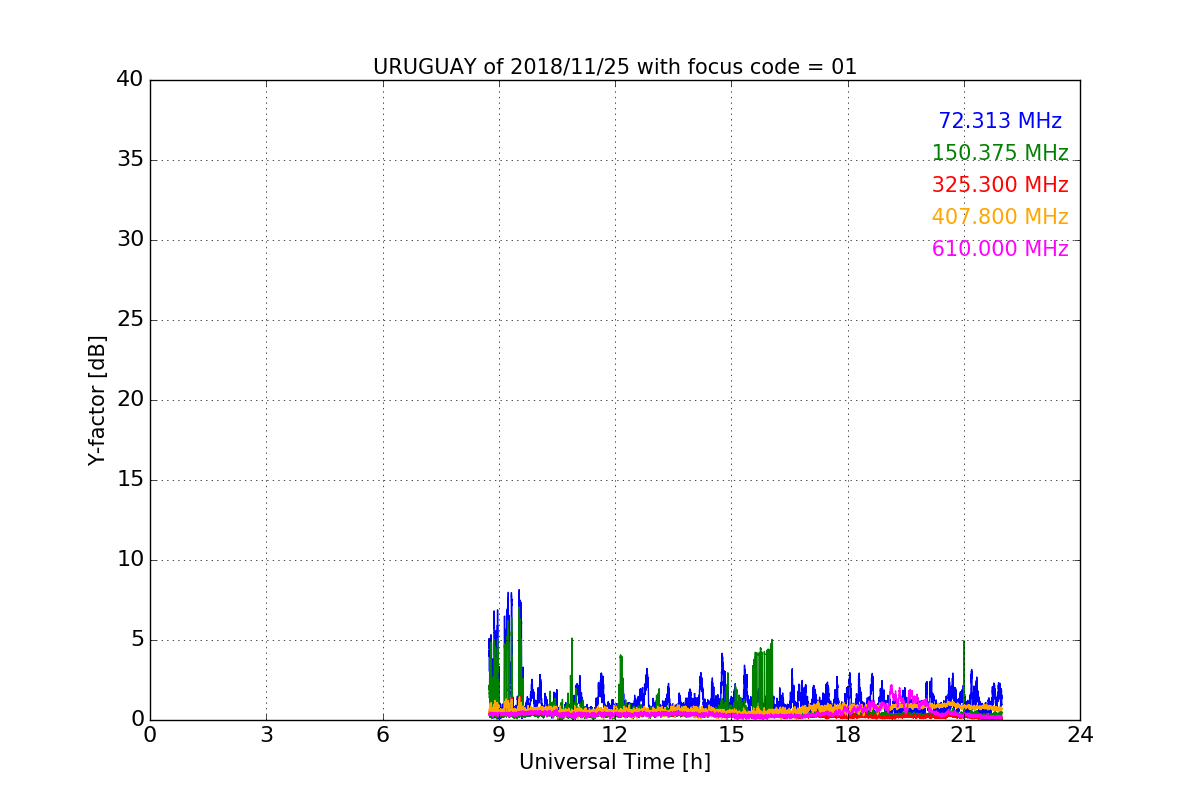Click the chart title URUGUAY of 2018/11/25
This screenshot has height=800, width=1200.
pyautogui.click(x=615, y=67)
